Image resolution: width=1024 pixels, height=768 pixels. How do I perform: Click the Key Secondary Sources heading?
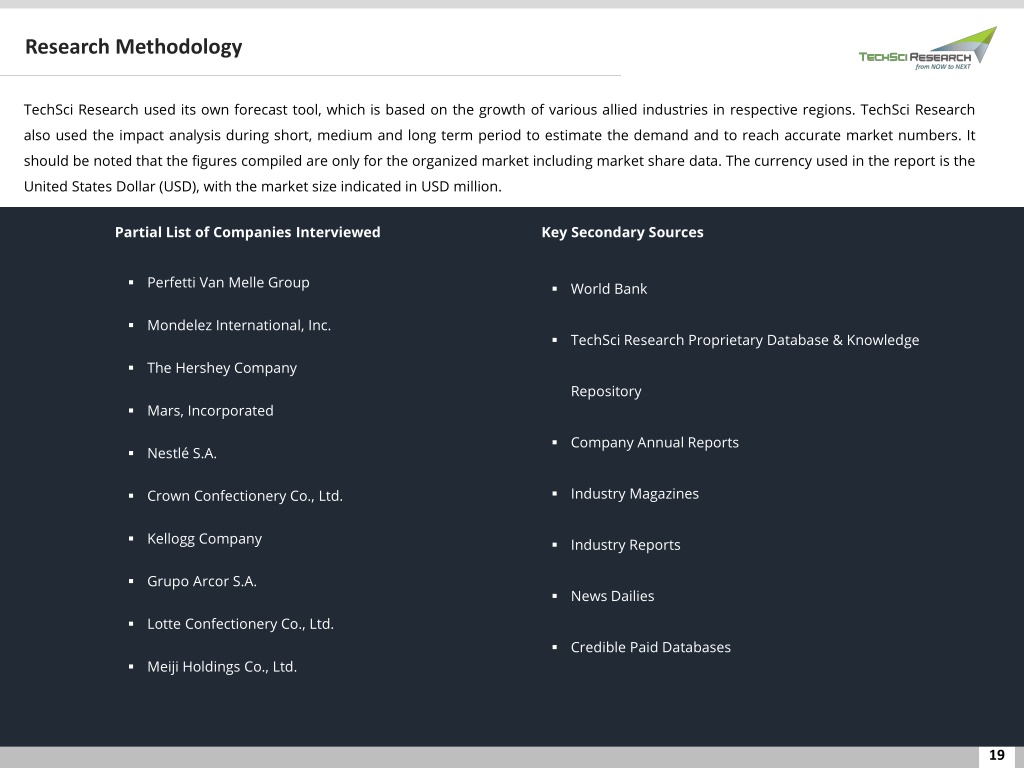[x=622, y=232]
